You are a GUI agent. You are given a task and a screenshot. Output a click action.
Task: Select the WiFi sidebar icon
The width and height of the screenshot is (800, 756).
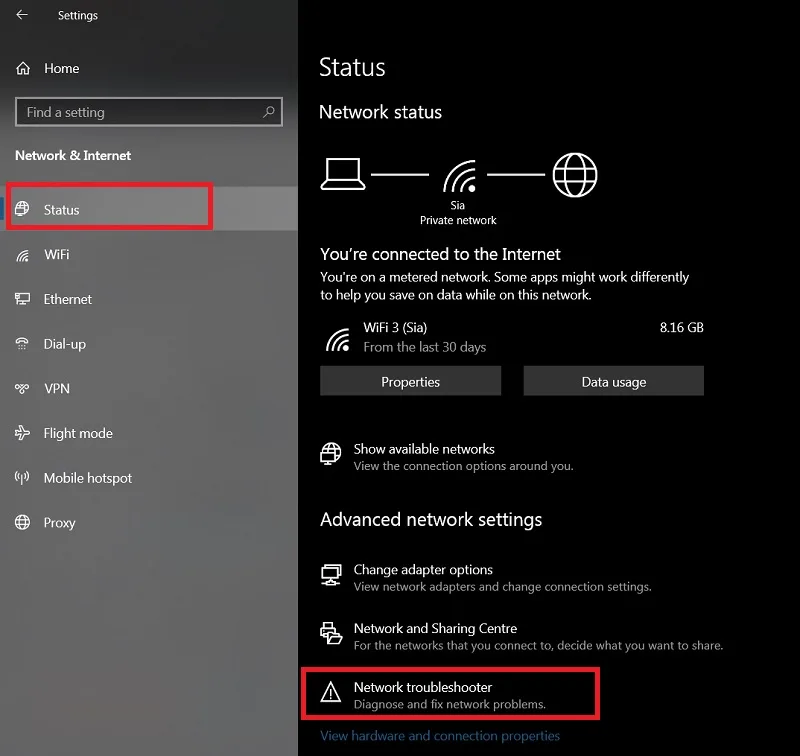(x=22, y=255)
